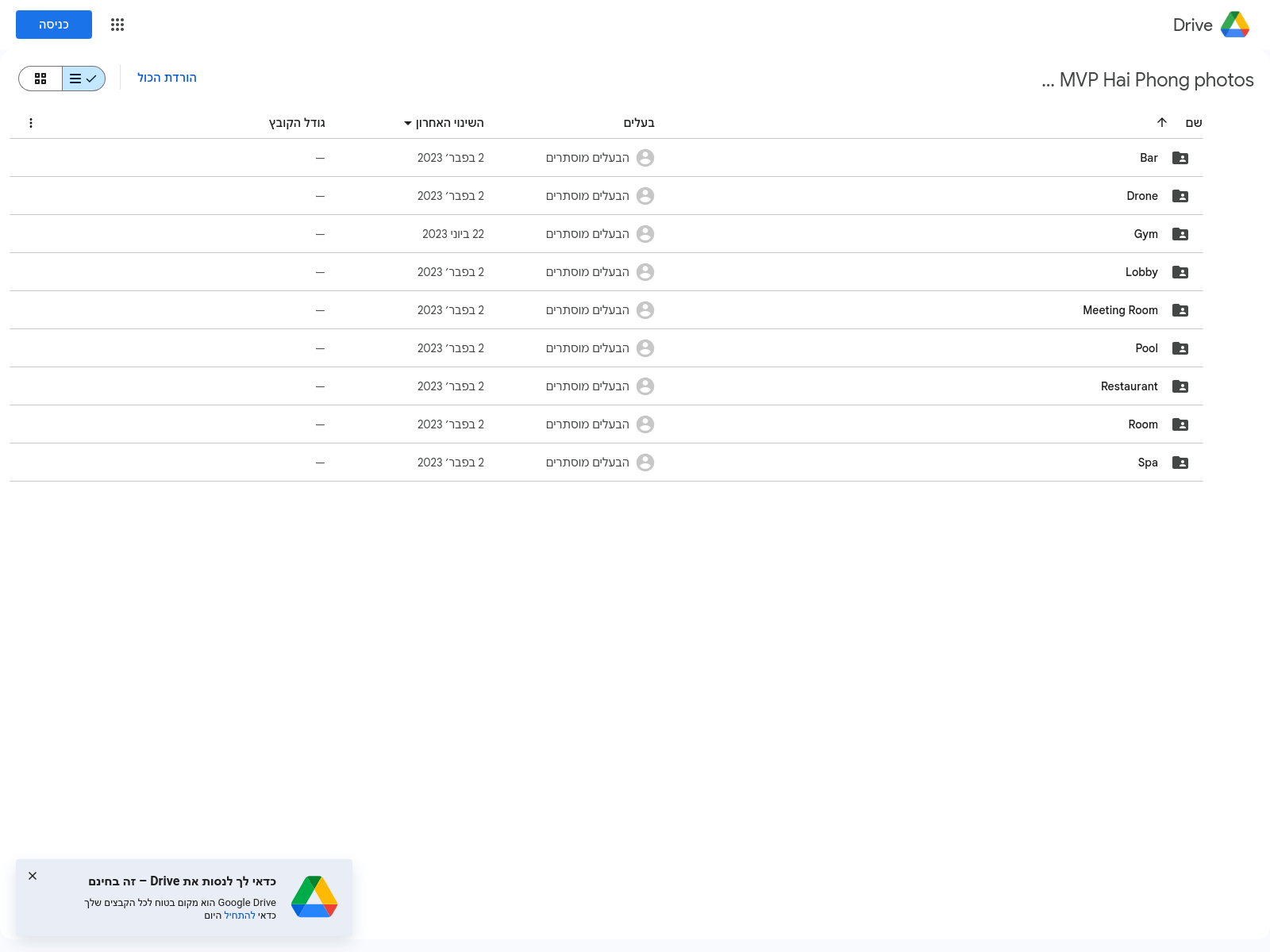This screenshot has width=1270, height=952.
Task: Open the השינוי האחרון sort dropdown
Action: [444, 123]
